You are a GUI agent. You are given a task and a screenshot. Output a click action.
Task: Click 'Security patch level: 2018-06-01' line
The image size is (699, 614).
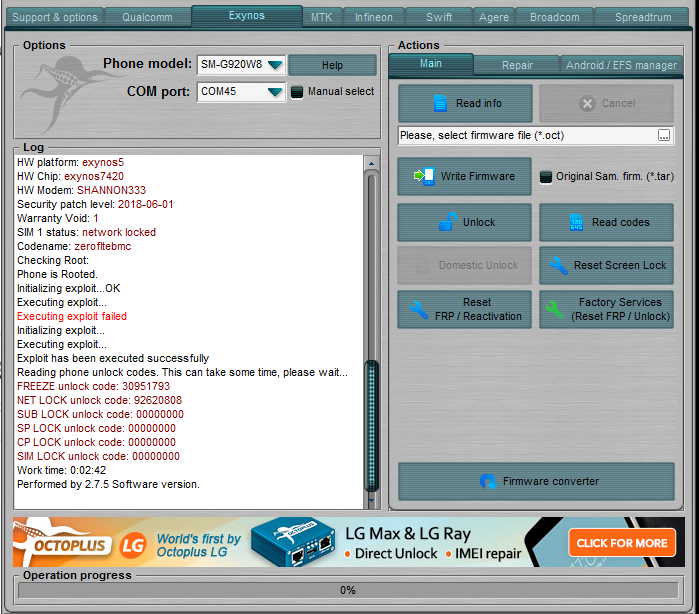[95, 204]
